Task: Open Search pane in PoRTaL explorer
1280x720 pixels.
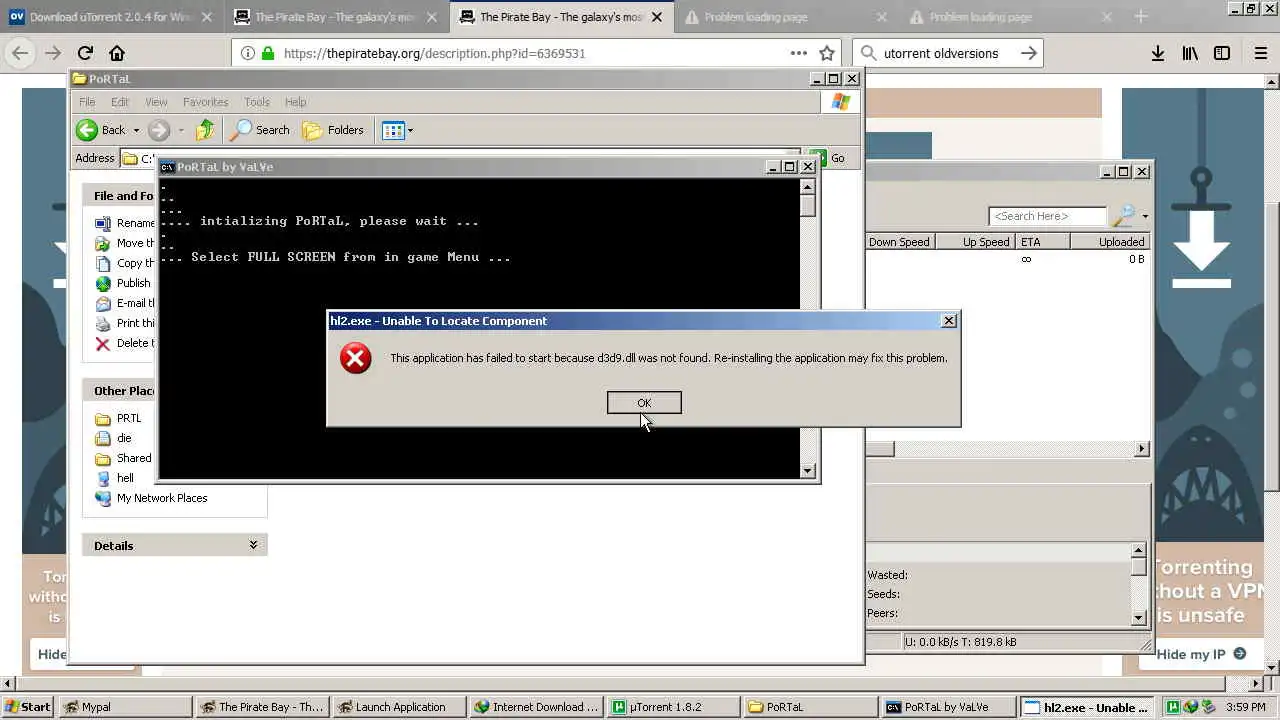Action: point(260,130)
